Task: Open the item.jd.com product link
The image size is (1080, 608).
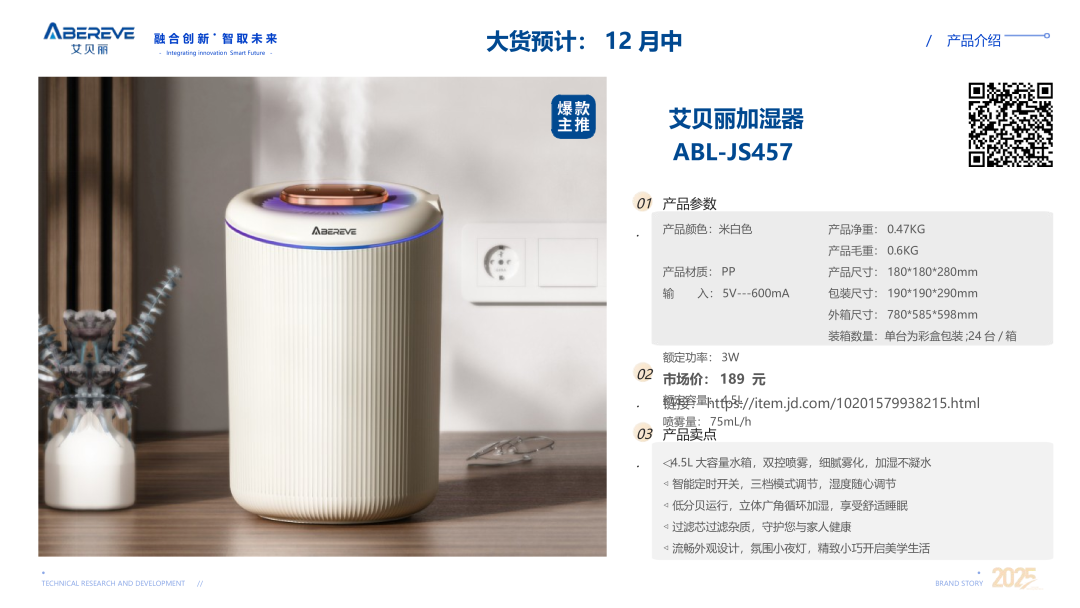Action: pyautogui.click(x=843, y=403)
